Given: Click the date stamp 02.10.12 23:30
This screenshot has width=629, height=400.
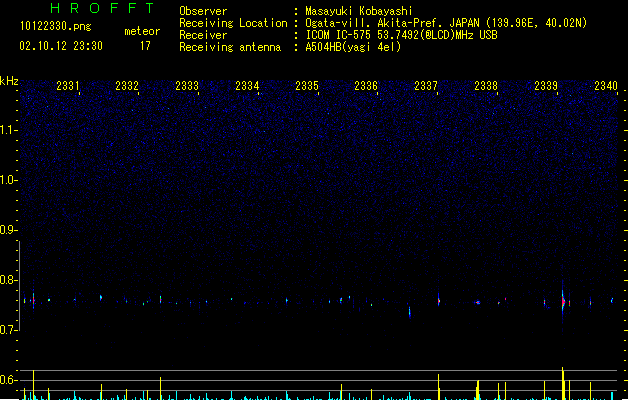Looking at the screenshot, I should coord(61,46).
